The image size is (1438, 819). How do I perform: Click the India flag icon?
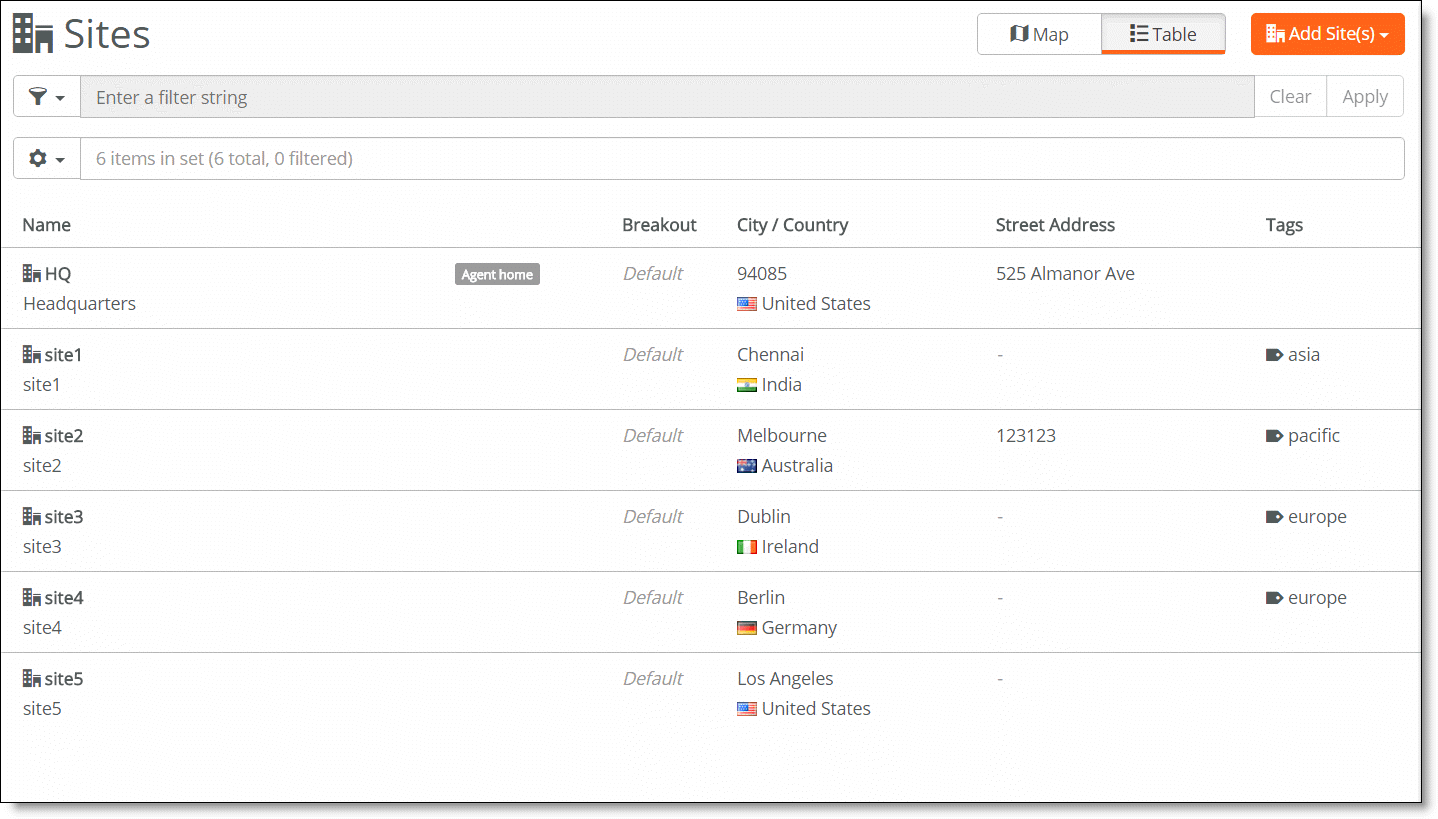[x=747, y=385]
